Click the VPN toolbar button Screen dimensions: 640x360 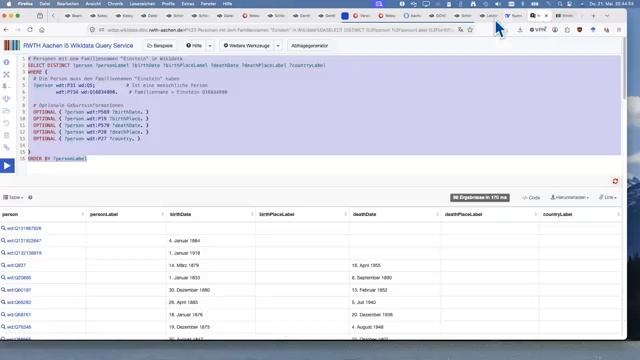538,30
